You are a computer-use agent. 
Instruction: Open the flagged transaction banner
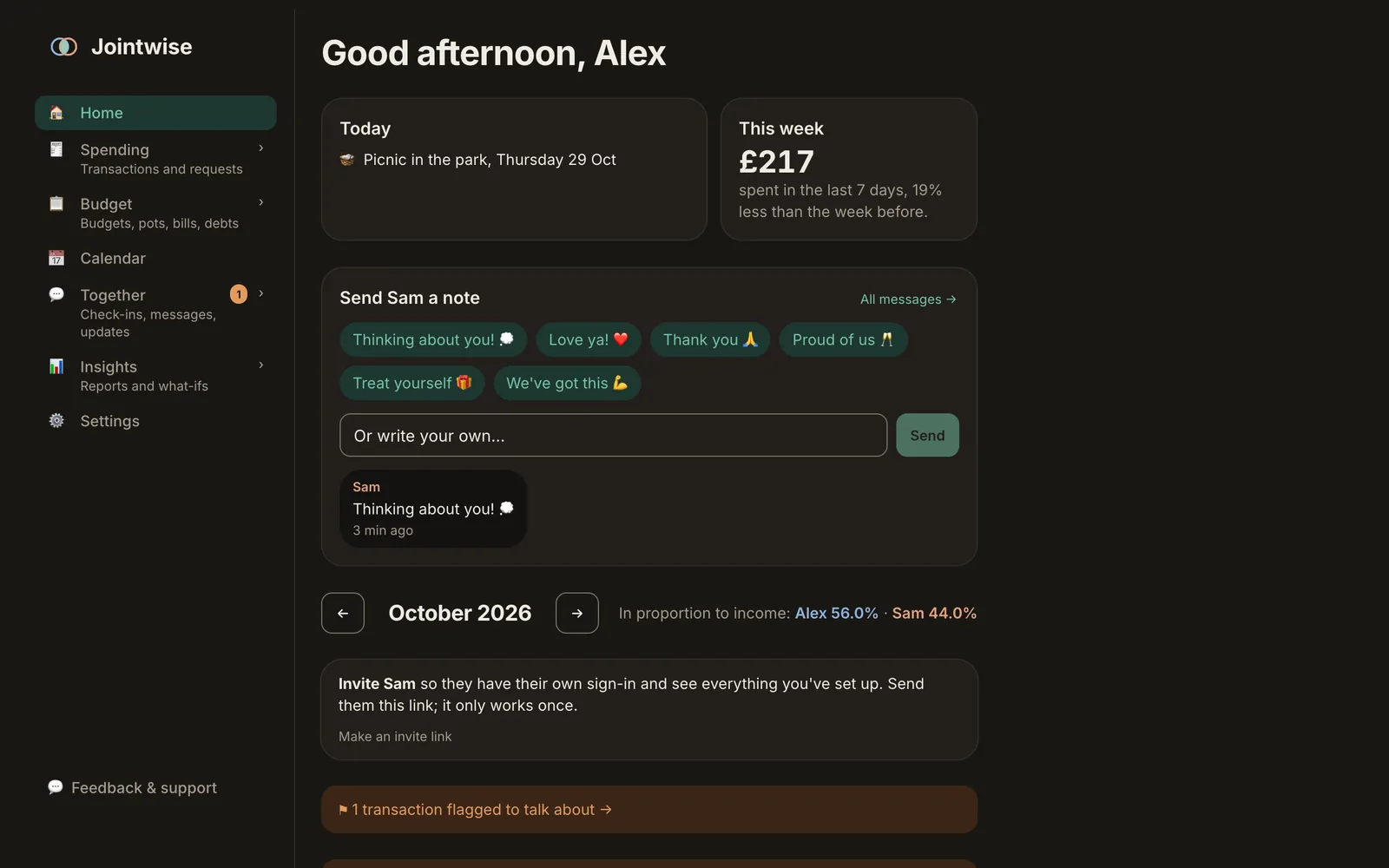(649, 810)
